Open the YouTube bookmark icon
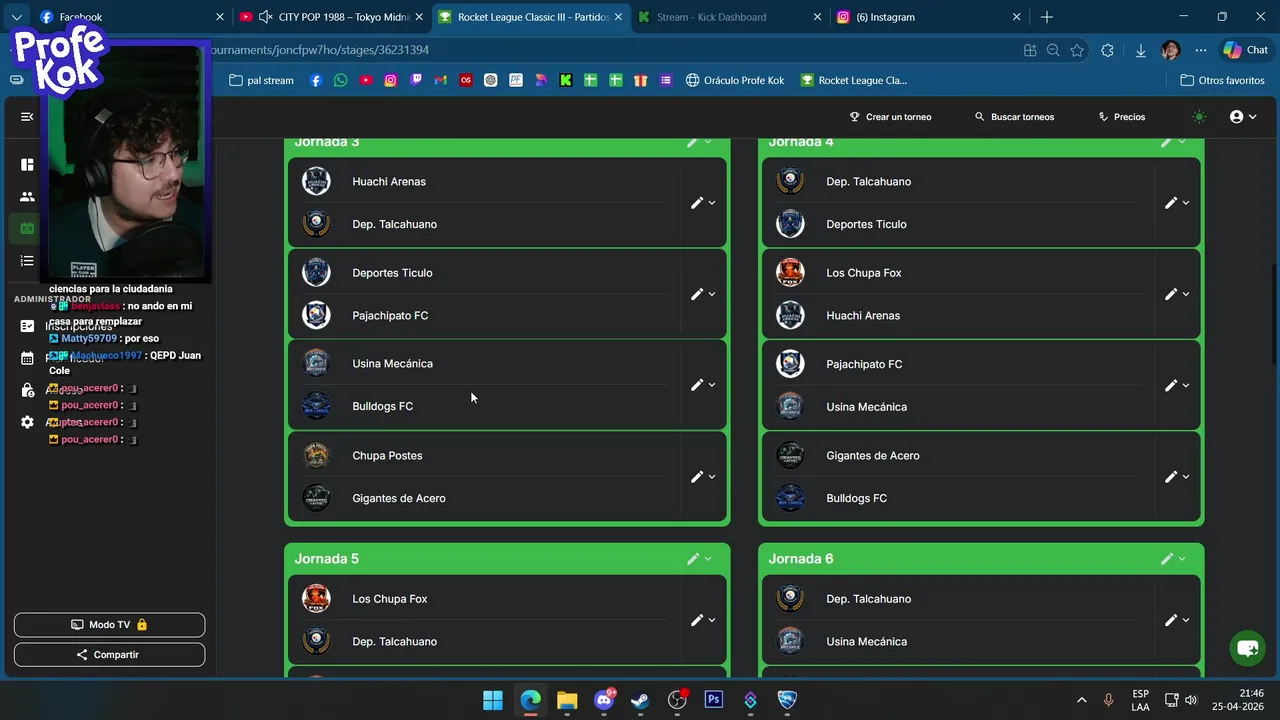Image resolution: width=1280 pixels, height=720 pixels. [366, 80]
